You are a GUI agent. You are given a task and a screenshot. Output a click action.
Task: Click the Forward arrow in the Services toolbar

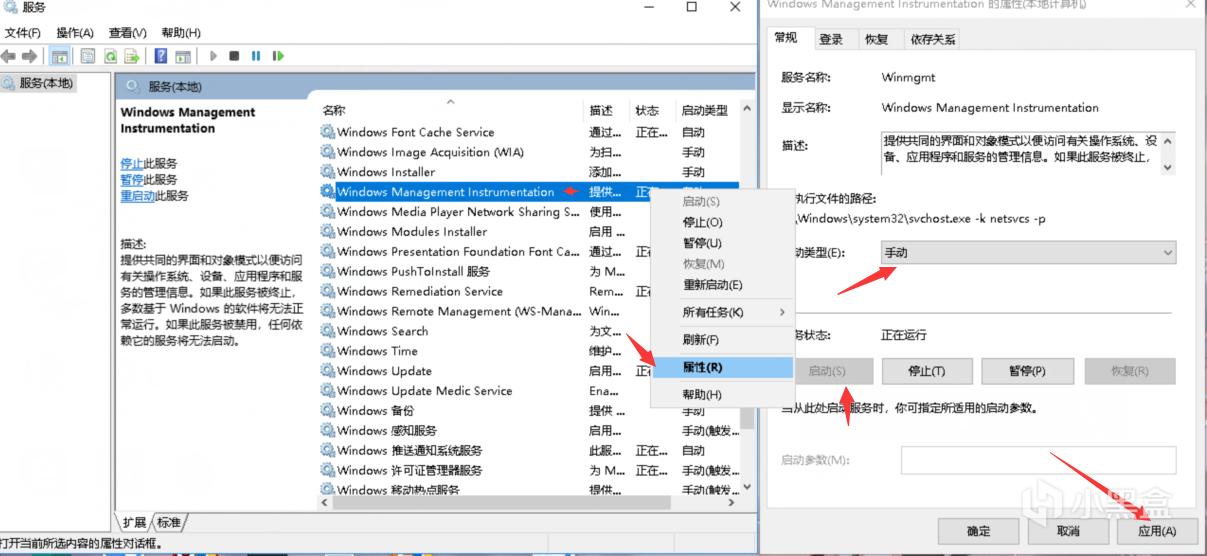(x=29, y=56)
